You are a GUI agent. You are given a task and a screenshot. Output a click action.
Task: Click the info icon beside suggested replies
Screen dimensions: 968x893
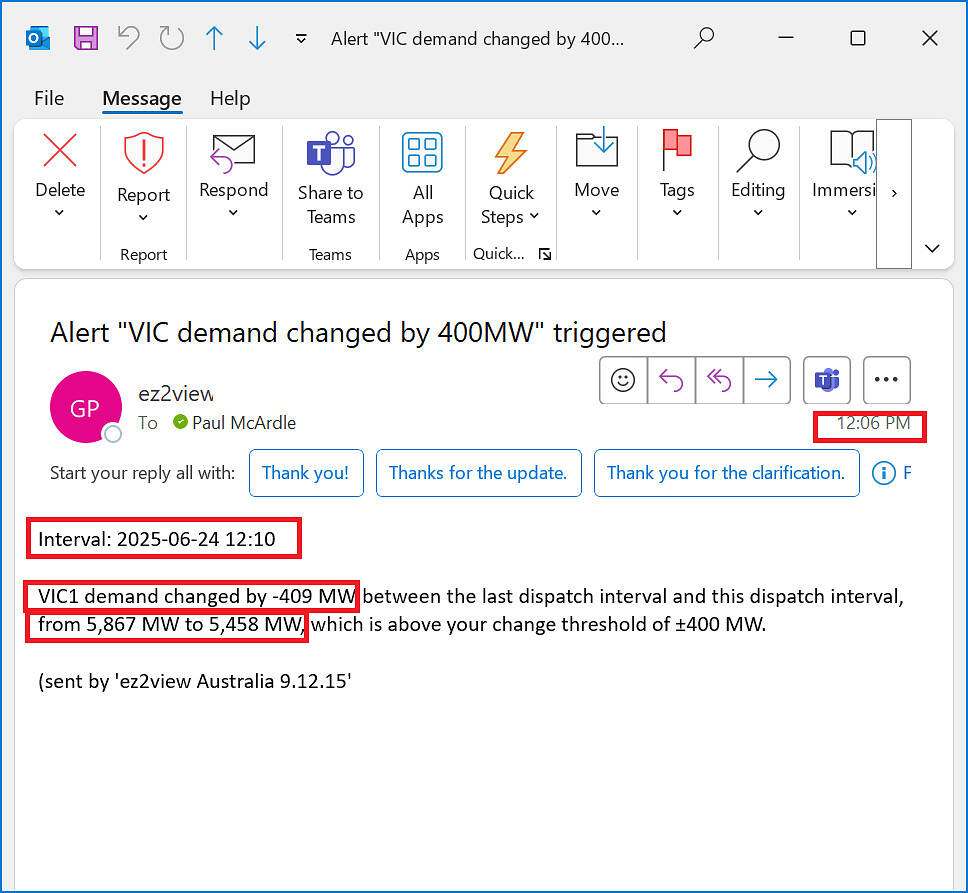883,473
